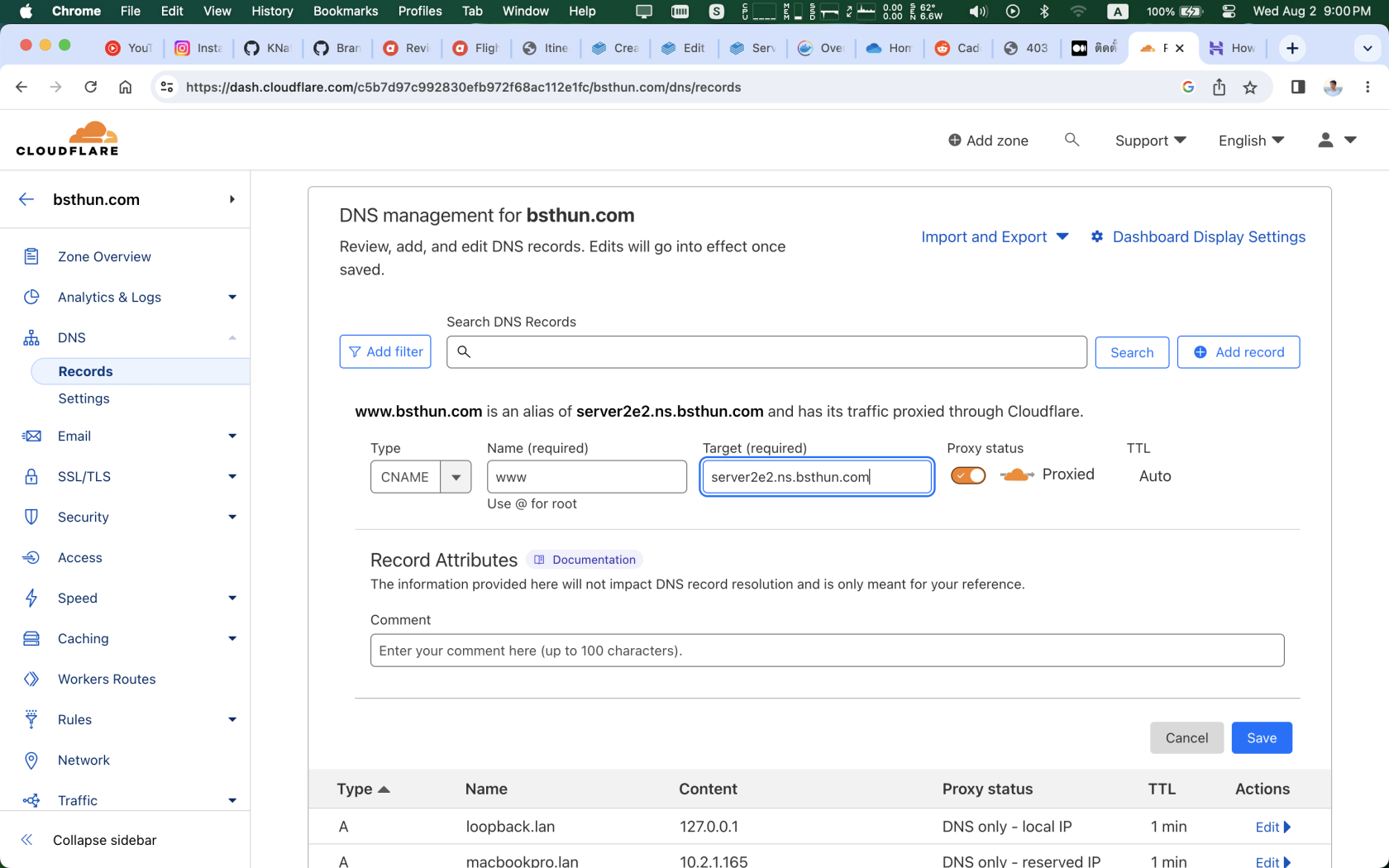Expand Analytics & Logs section
Image resolution: width=1389 pixels, height=868 pixels.
pos(231,297)
